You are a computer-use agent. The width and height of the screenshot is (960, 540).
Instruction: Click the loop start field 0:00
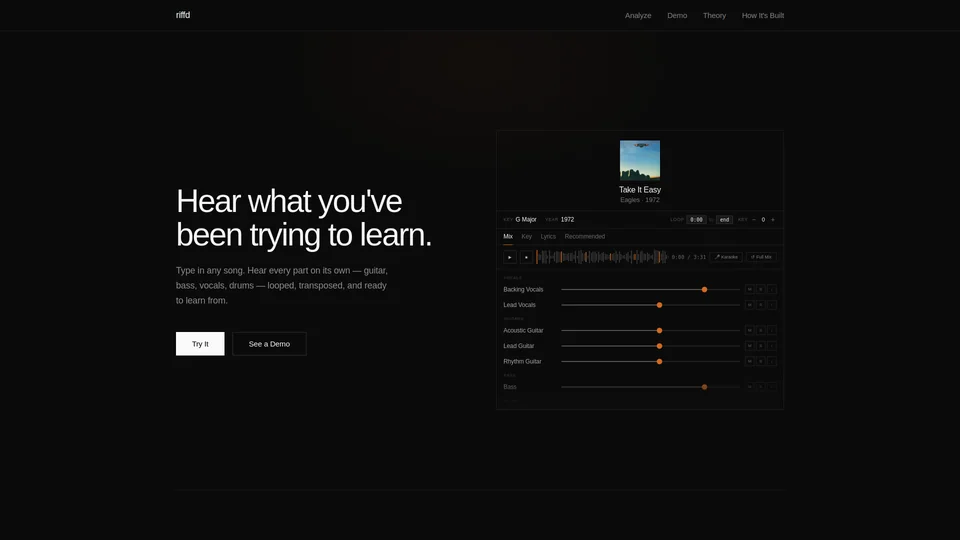tap(696, 220)
